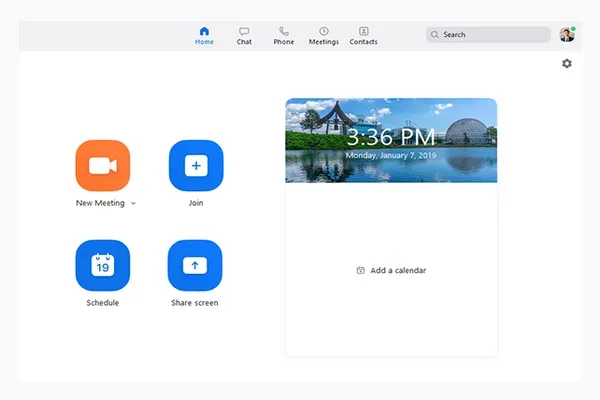Viewport: 600px width, 400px height.
Task: Open the Contacts tab
Action: tap(363, 36)
